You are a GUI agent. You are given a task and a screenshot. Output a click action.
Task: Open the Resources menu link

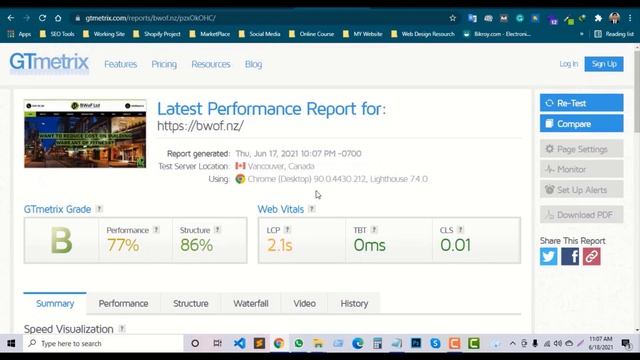tap(211, 64)
